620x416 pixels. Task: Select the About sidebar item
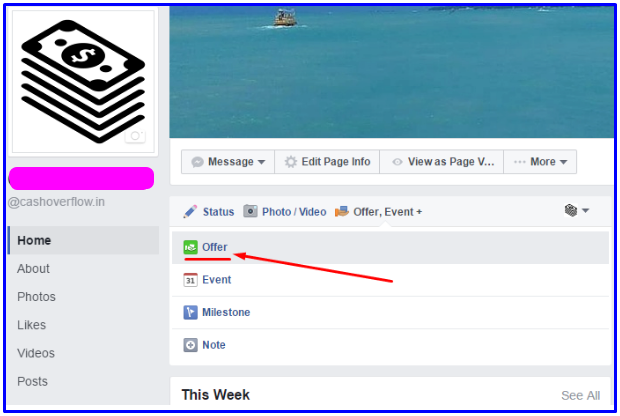pyautogui.click(x=33, y=269)
